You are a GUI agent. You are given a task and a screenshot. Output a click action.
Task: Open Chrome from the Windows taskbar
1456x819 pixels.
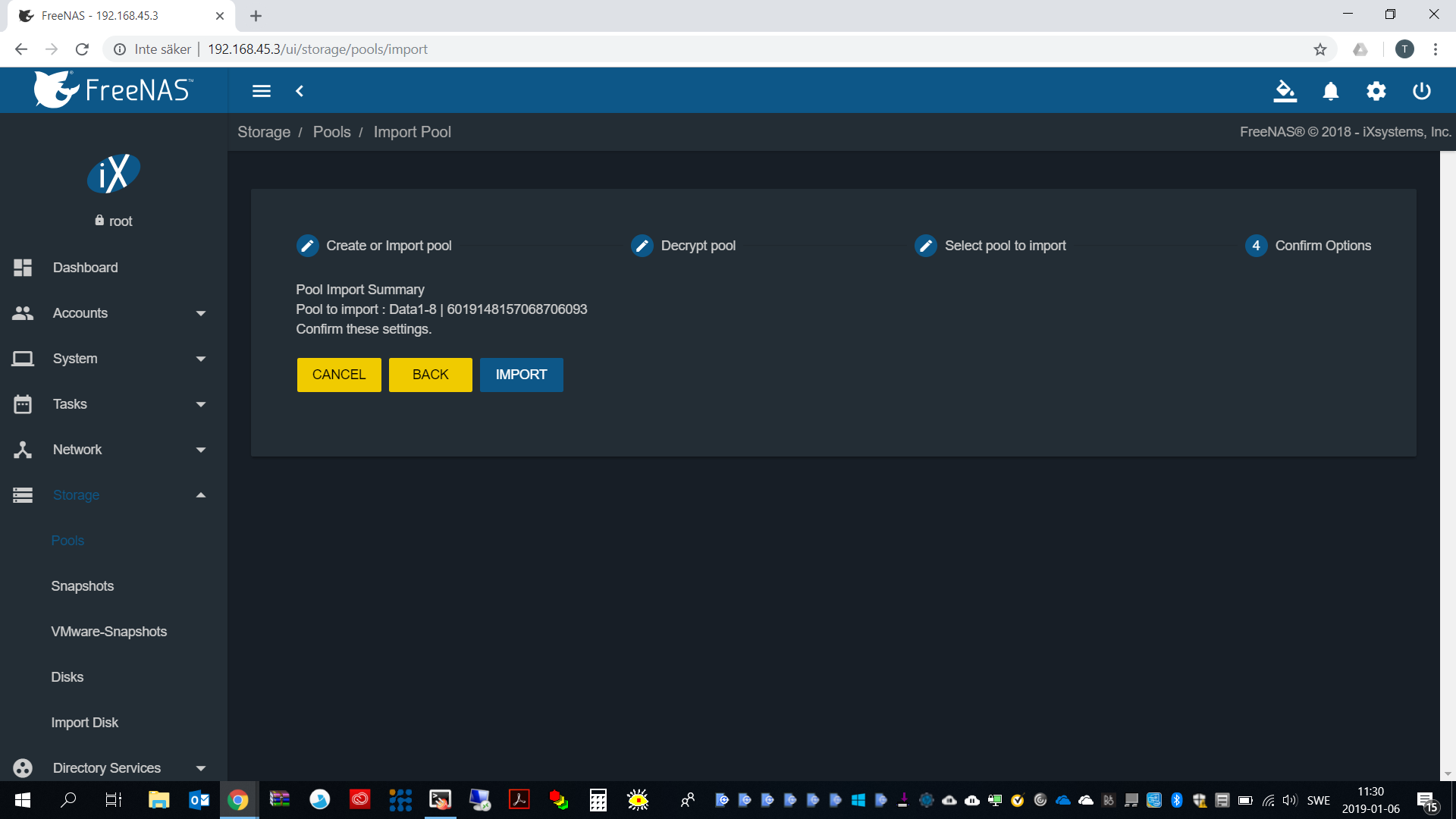tap(238, 800)
